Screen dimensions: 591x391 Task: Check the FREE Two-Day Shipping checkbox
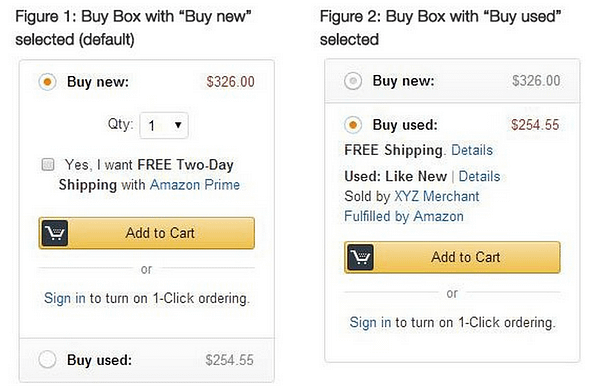47,164
